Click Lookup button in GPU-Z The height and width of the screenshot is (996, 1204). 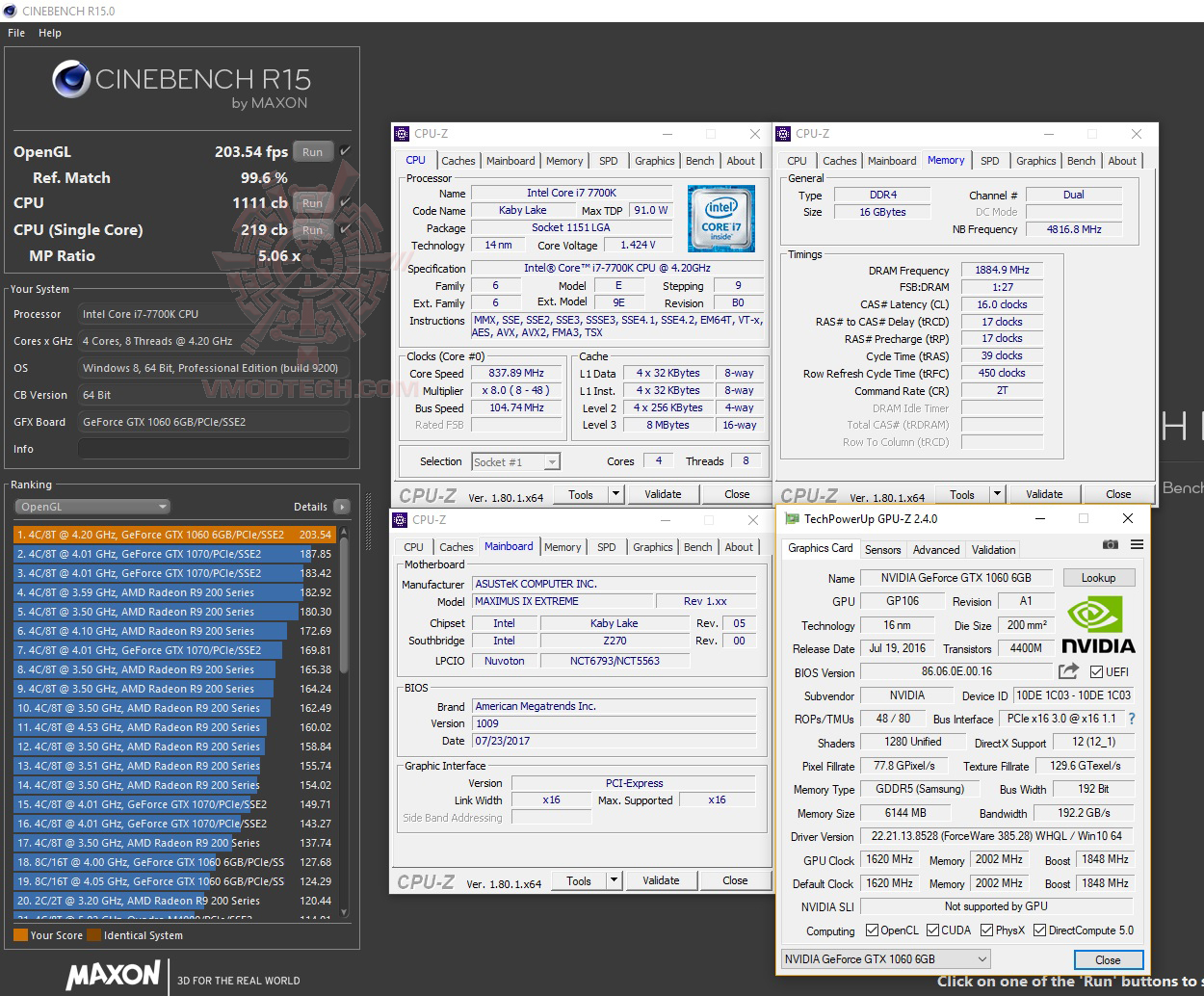click(x=1098, y=578)
